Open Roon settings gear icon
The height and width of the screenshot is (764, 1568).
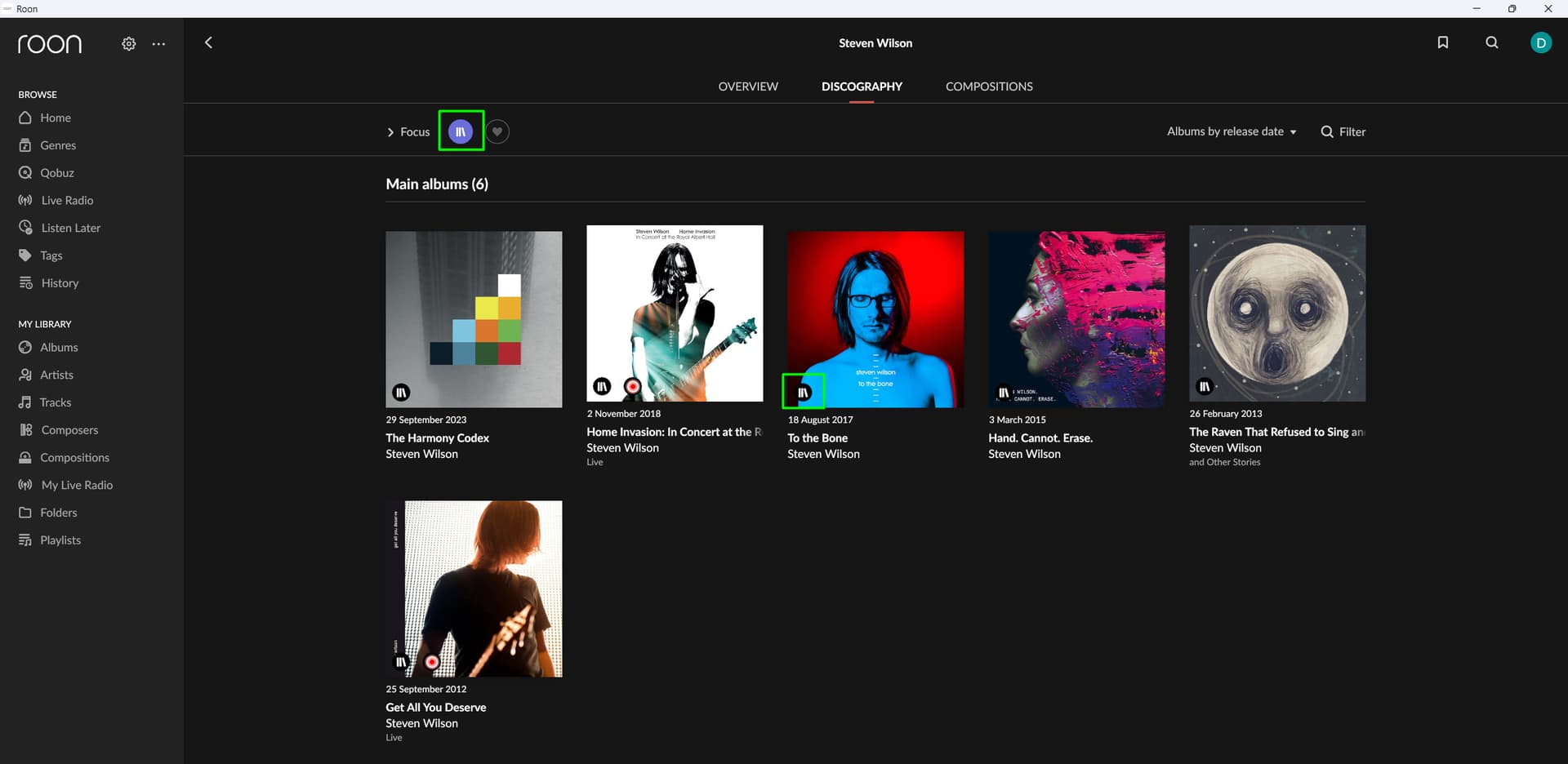pyautogui.click(x=128, y=44)
